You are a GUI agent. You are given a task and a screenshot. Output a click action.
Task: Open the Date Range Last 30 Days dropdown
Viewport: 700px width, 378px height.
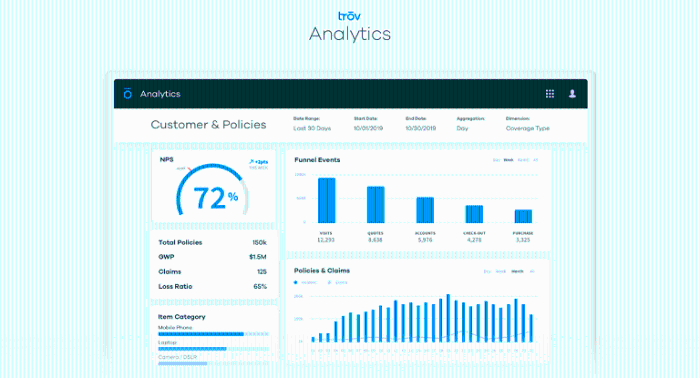point(312,128)
